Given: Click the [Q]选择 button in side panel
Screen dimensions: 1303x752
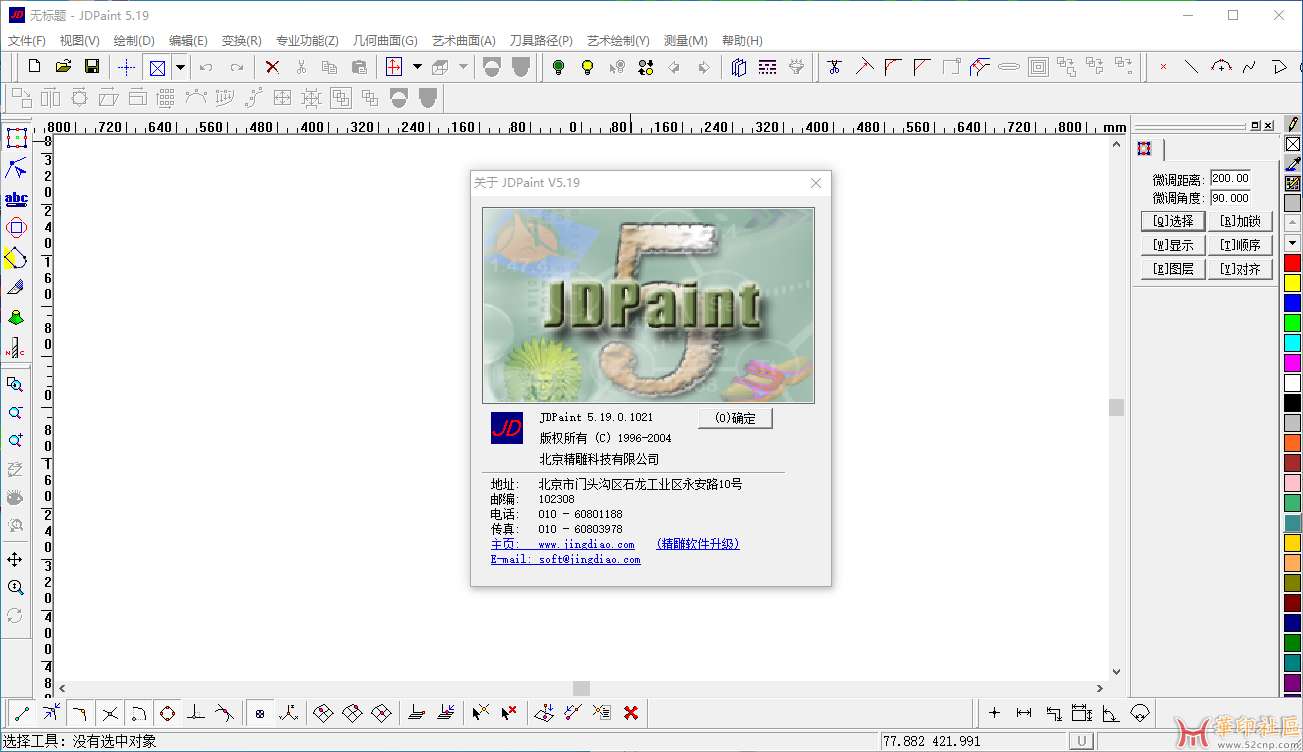Looking at the screenshot, I should pos(1173,221).
